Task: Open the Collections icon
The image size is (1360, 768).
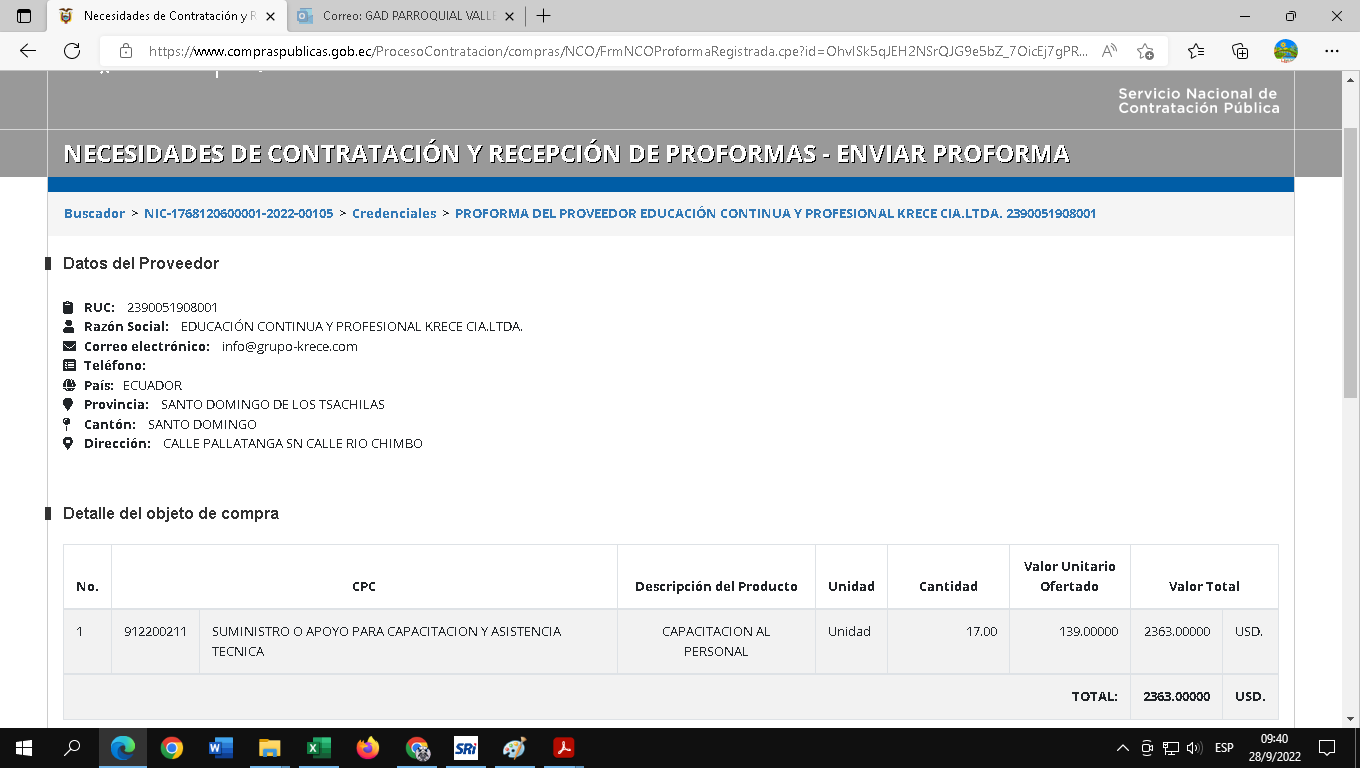Action: 1240,51
